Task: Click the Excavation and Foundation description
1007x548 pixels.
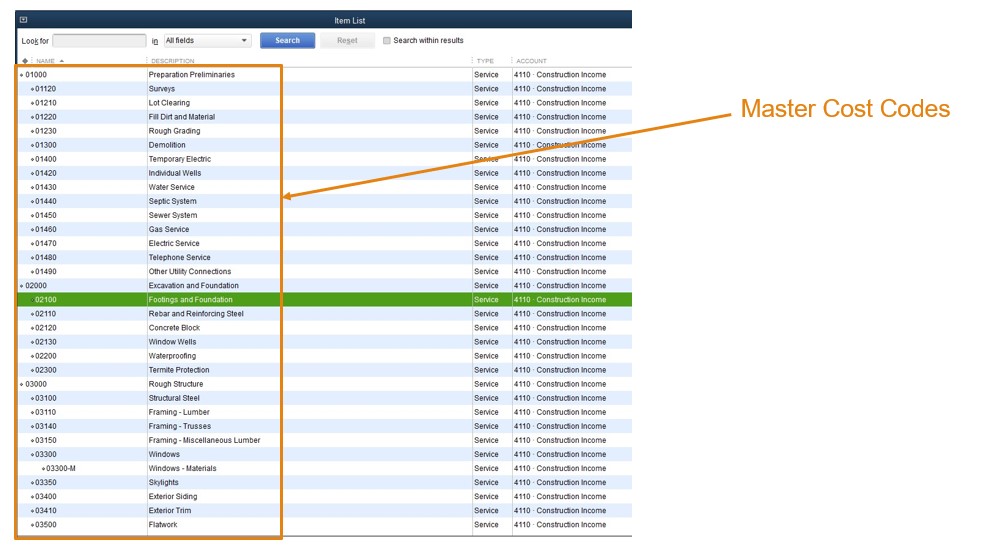Action: click(193, 286)
